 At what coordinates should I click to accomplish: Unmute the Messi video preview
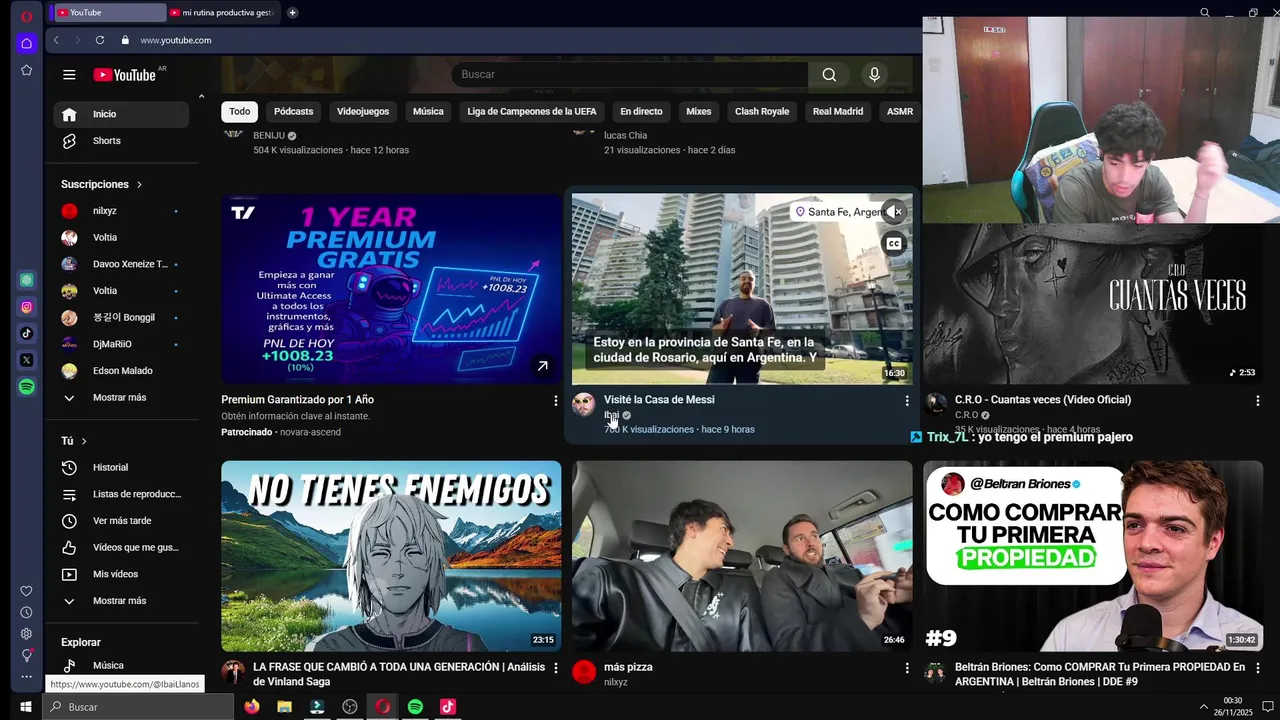[895, 212]
